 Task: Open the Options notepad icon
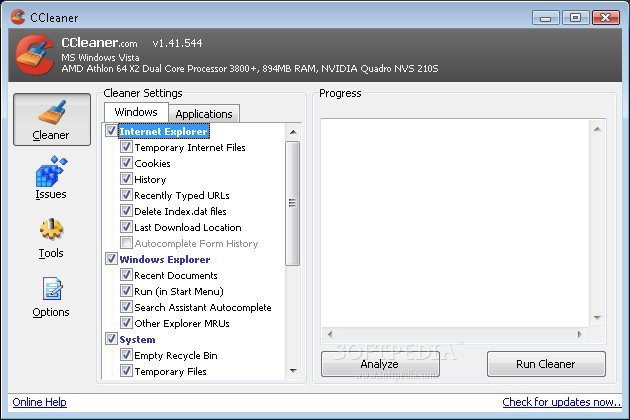click(x=52, y=289)
